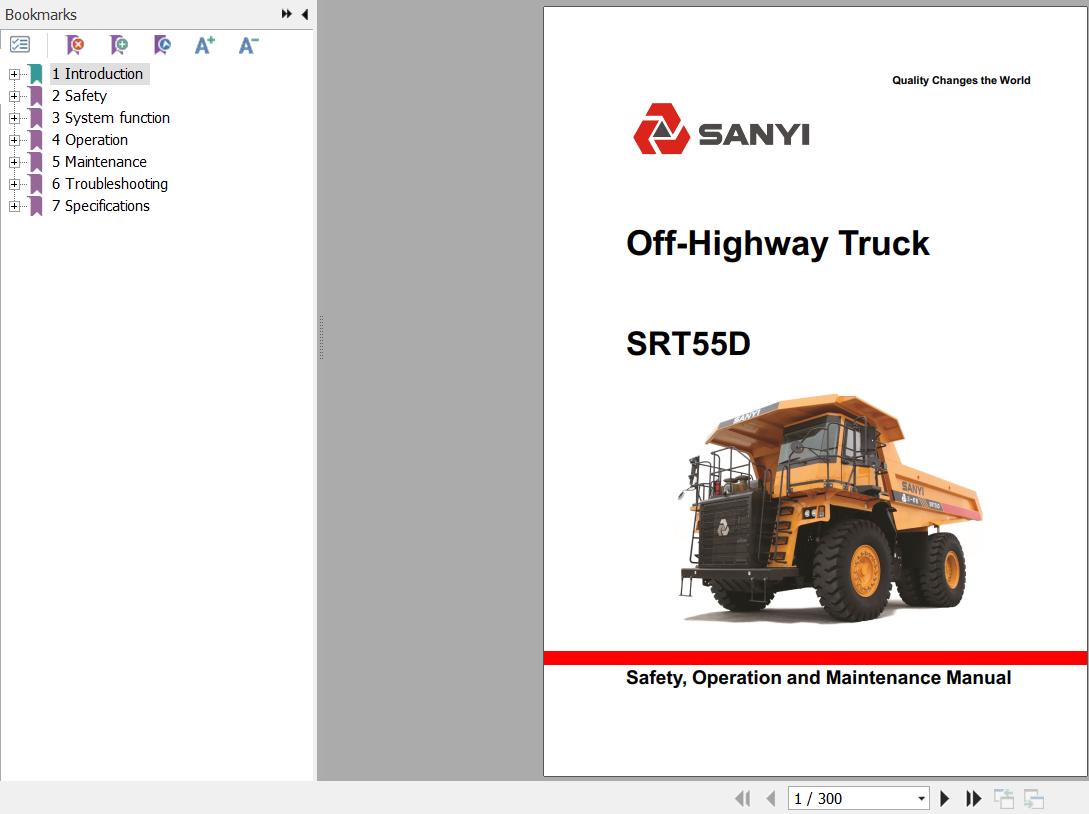
Task: Click the find current bookmark icon
Action: 162,45
